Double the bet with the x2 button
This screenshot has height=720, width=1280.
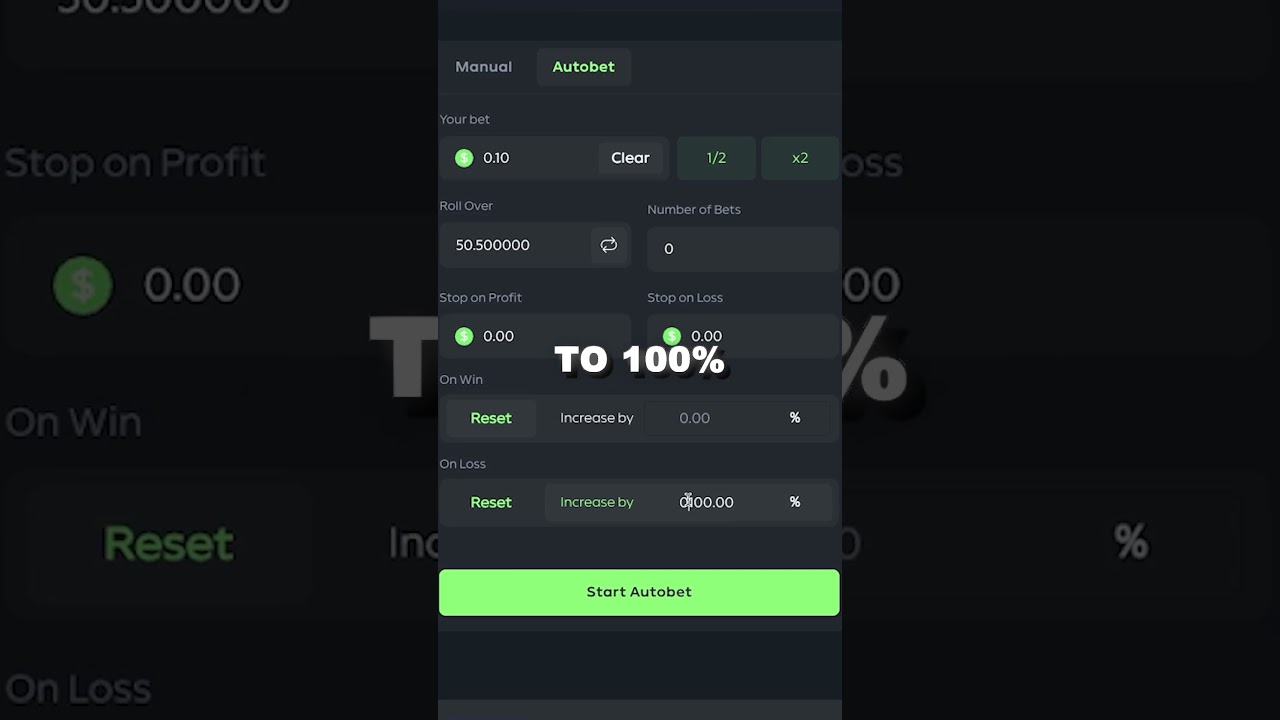pos(800,158)
